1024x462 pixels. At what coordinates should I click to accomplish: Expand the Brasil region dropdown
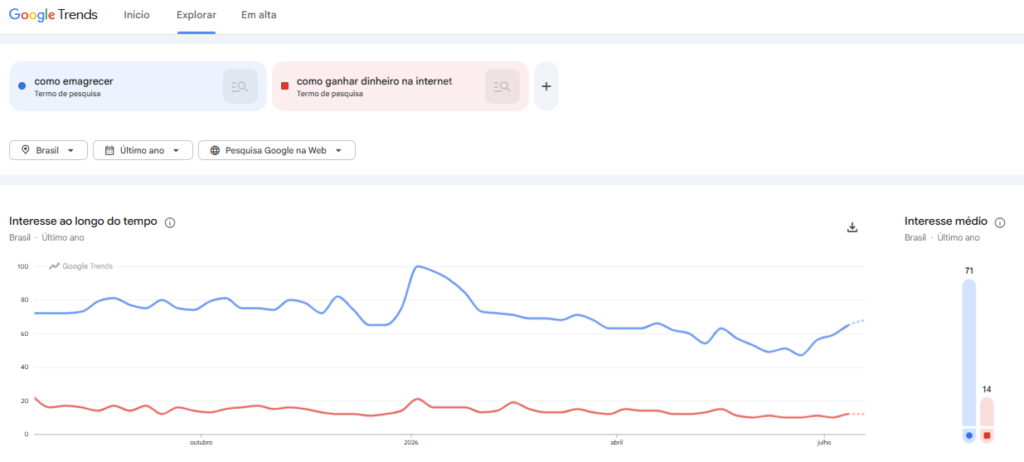[48, 150]
